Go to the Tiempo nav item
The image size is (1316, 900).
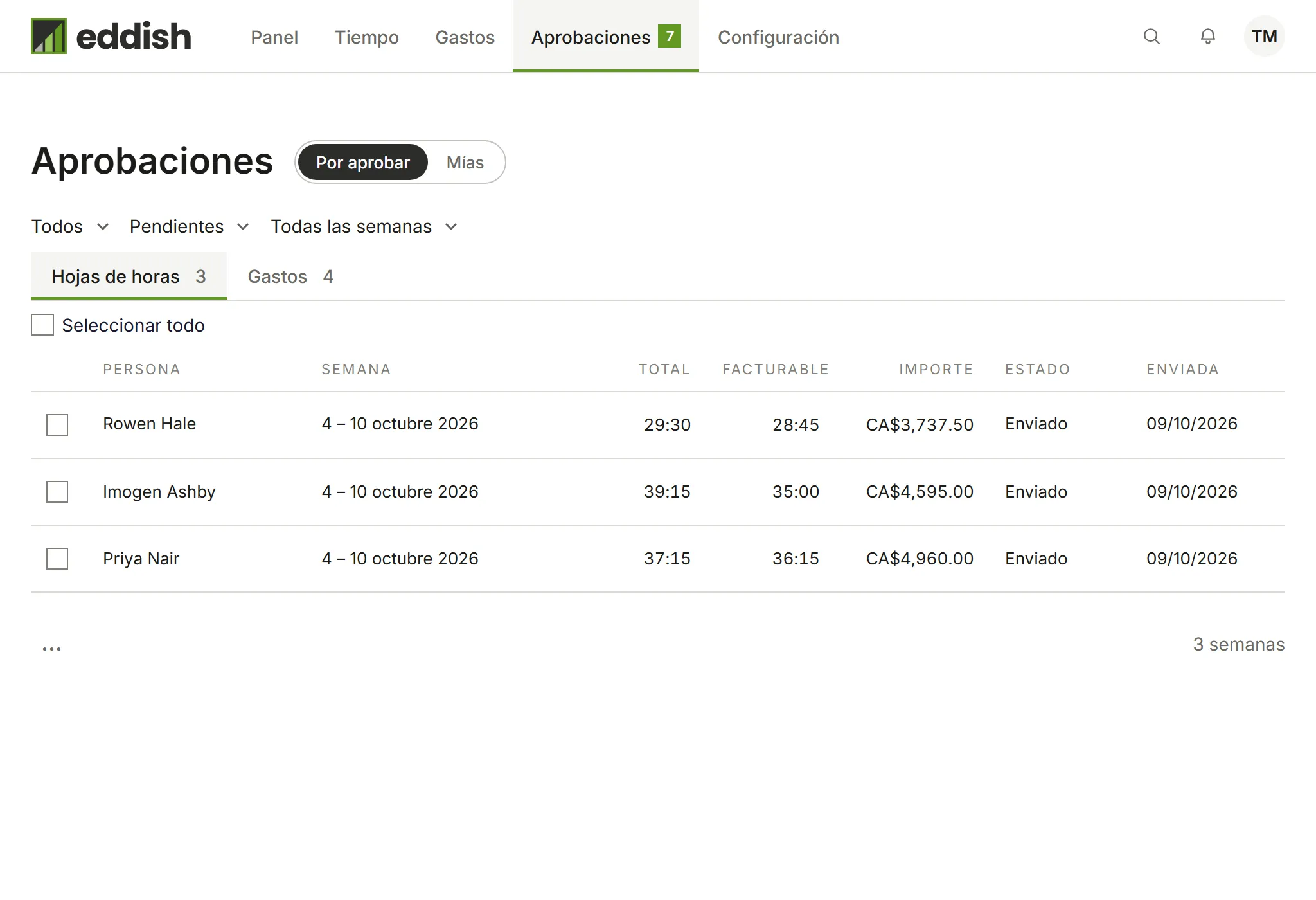[367, 37]
